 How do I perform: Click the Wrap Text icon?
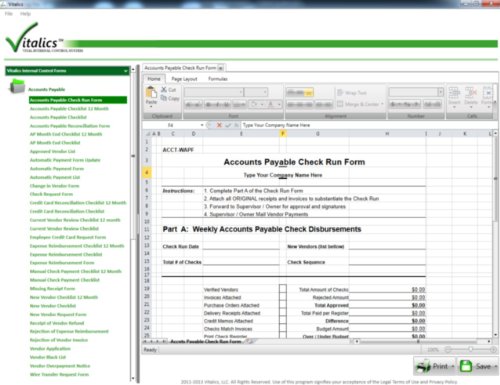340,93
